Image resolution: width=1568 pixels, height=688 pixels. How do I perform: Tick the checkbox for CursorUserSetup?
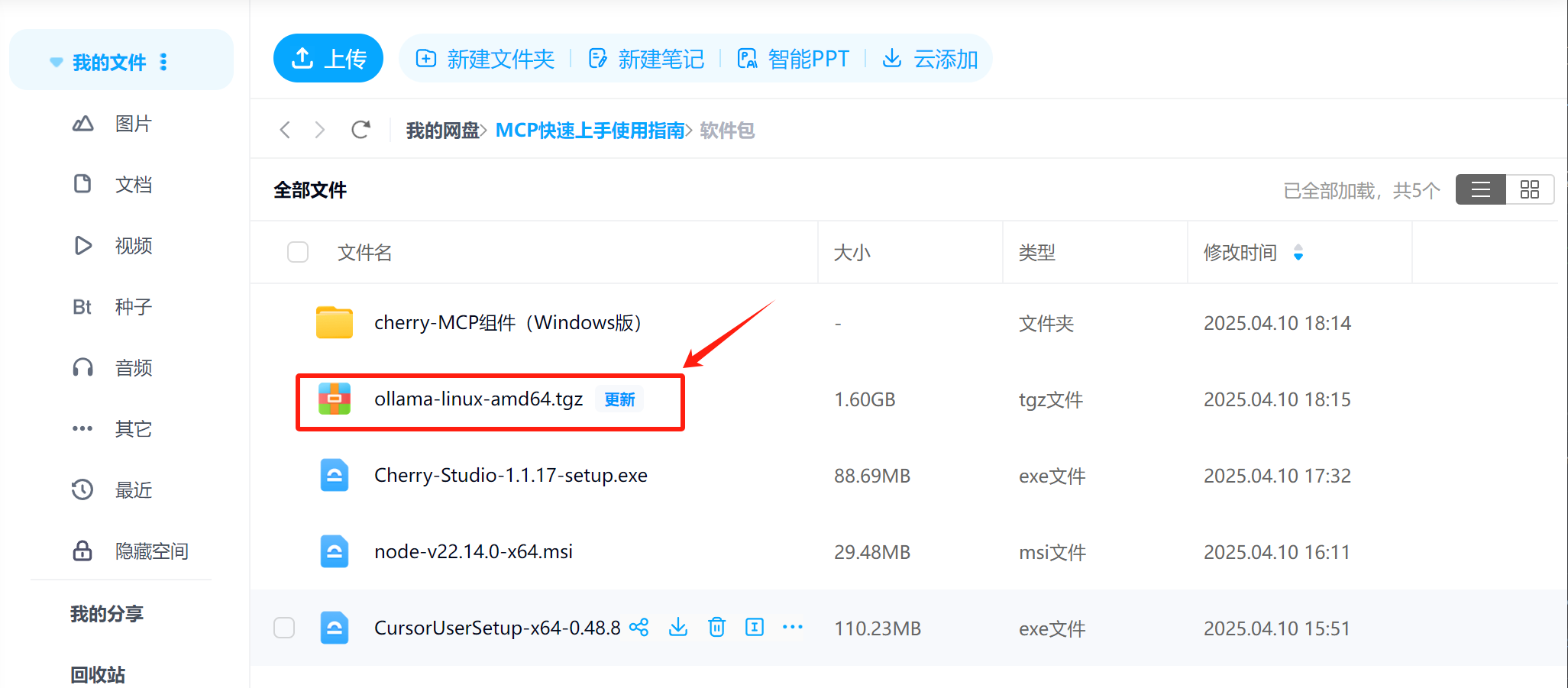[284, 628]
